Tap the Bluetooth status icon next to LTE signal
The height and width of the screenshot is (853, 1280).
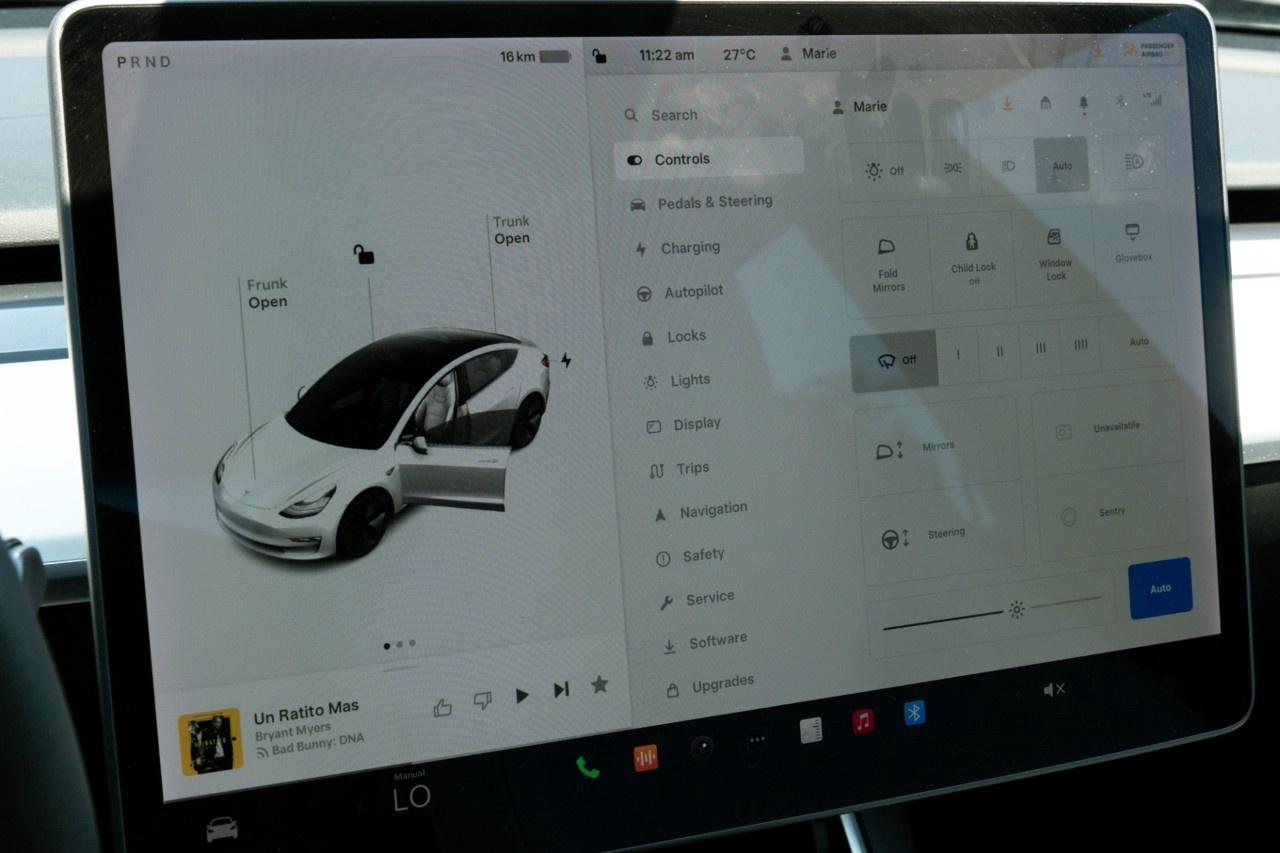point(1122,101)
